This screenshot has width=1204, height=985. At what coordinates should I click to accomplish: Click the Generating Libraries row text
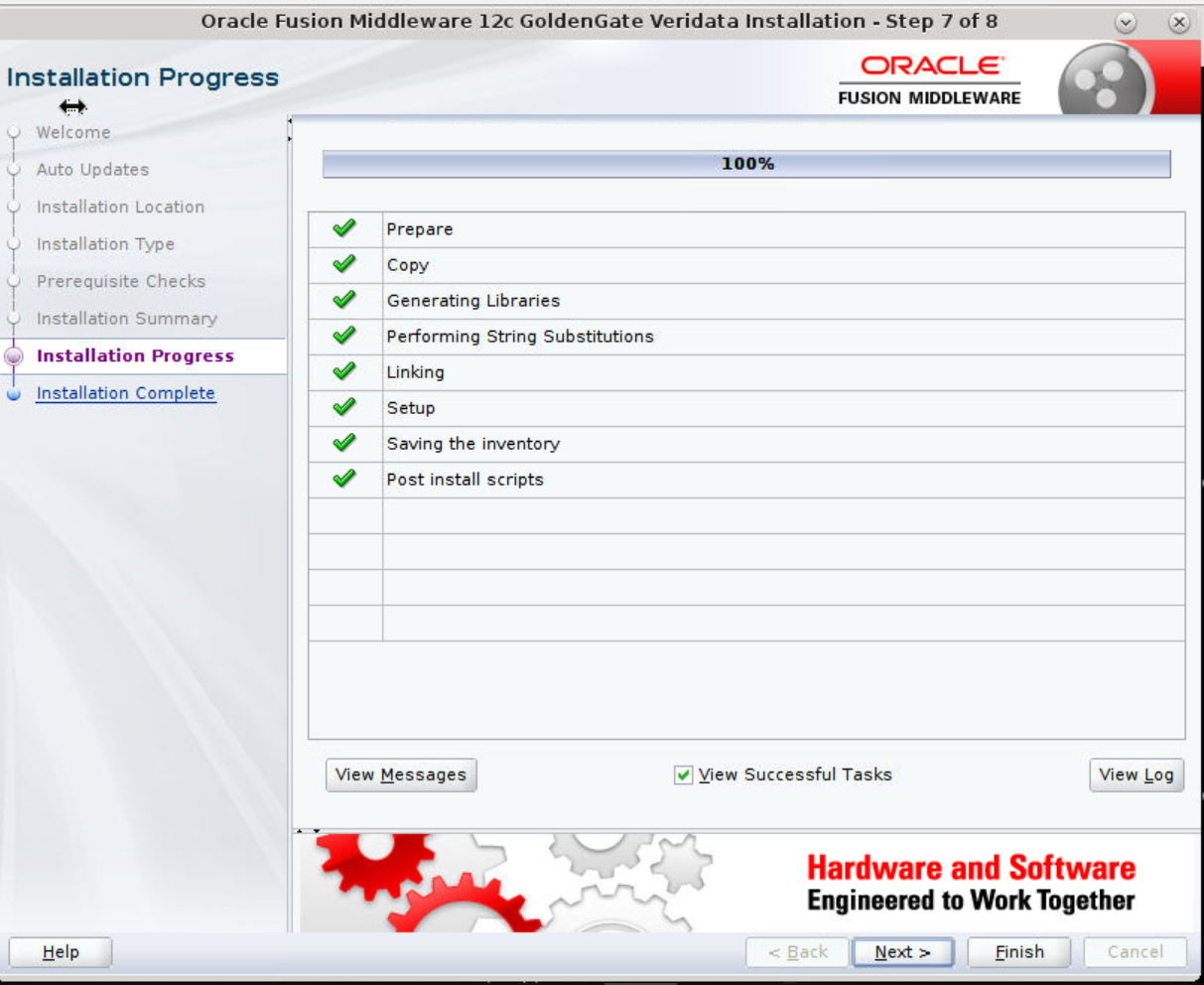coord(473,301)
